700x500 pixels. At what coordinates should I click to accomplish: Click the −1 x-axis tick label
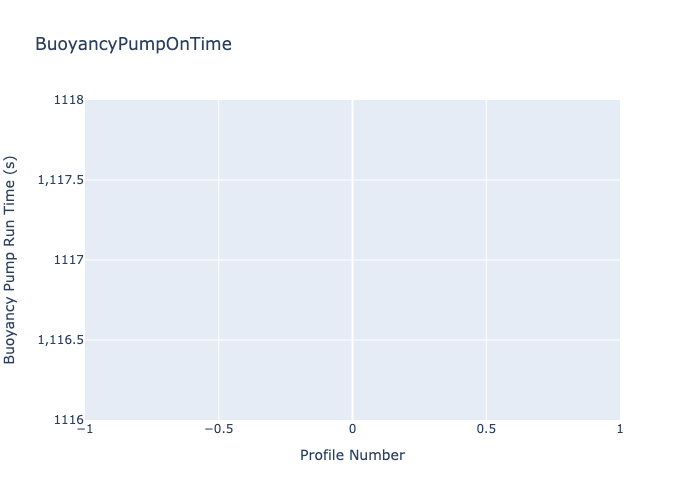pyautogui.click(x=85, y=429)
